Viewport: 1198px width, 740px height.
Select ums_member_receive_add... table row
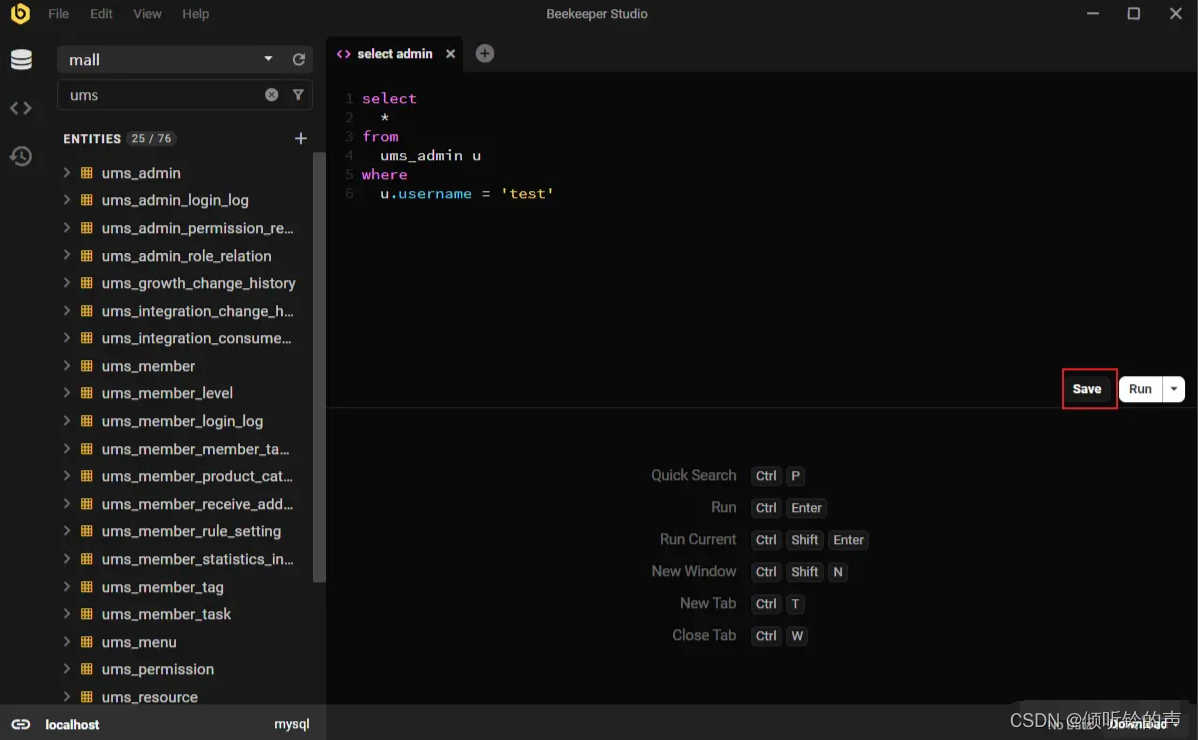[186, 504]
